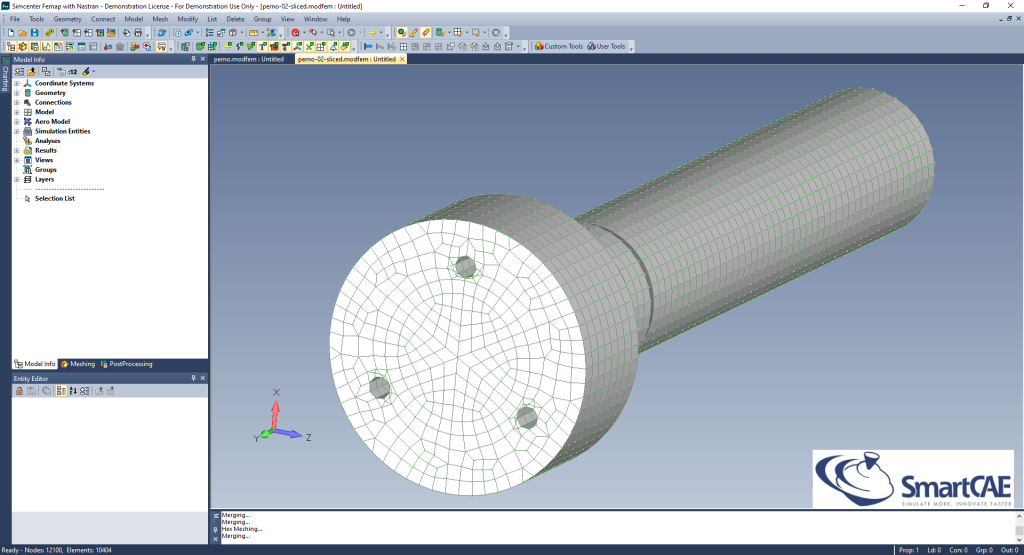Click the sort-arrows icon in Entity Editor toolbar
Image resolution: width=1024 pixels, height=555 pixels.
[x=73, y=391]
